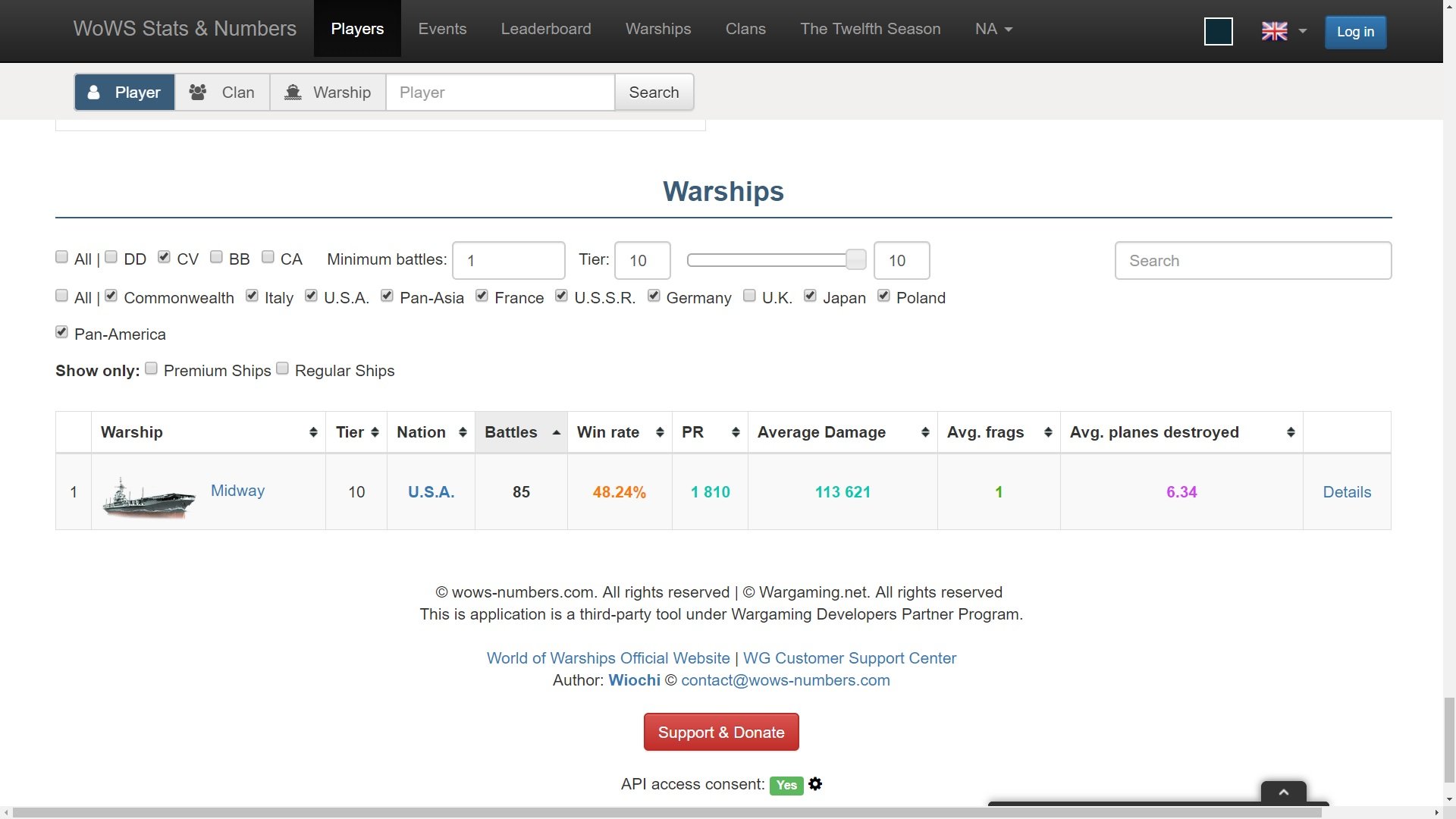The height and width of the screenshot is (819, 1456).
Task: Check the U.K. nation checkbox
Action: click(749, 296)
